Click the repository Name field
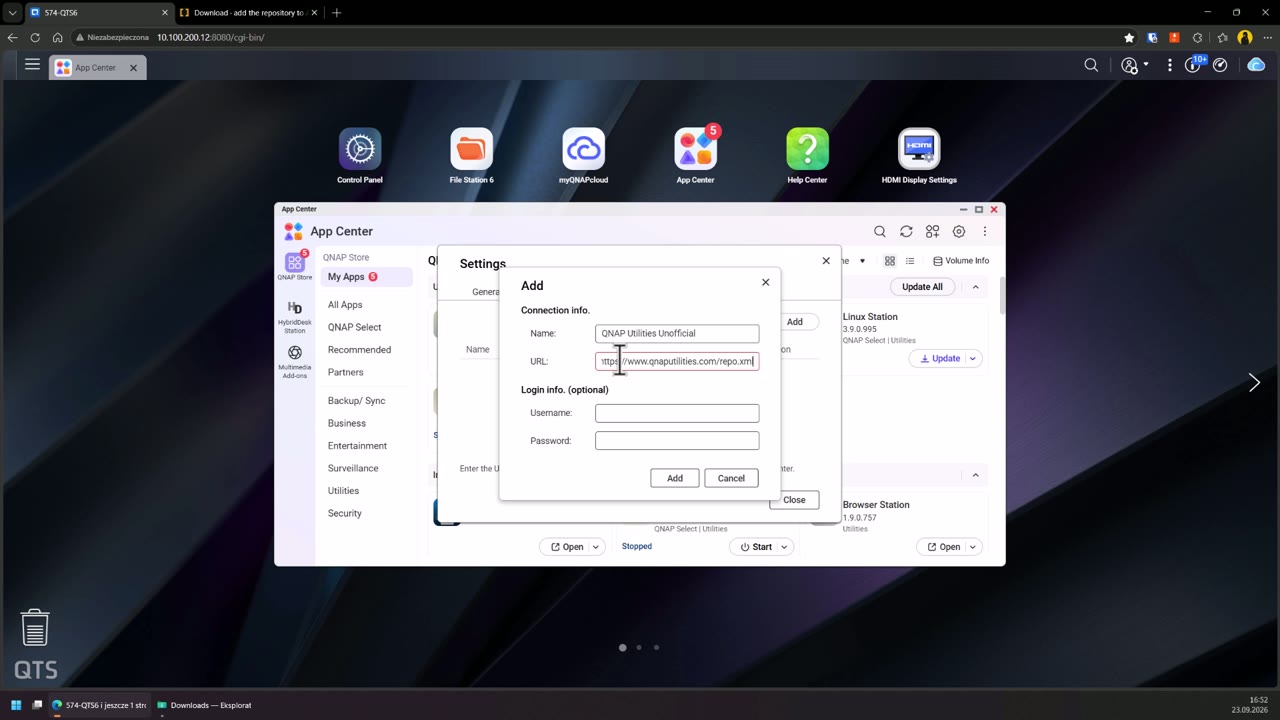The image size is (1280, 720). coord(677,333)
